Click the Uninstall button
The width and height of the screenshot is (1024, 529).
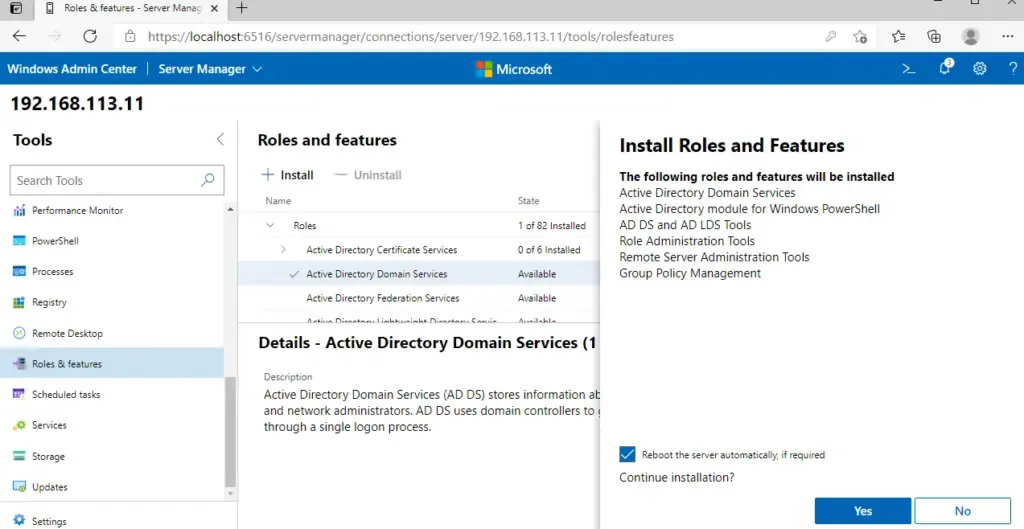368,175
